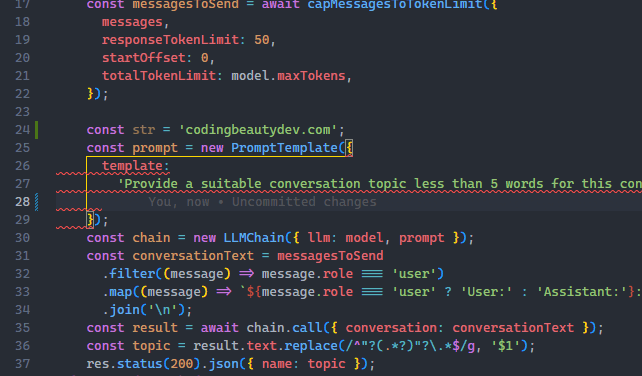Click the regular expression on line 36
Image resolution: width=642 pixels, height=376 pixels.
pos(410,346)
